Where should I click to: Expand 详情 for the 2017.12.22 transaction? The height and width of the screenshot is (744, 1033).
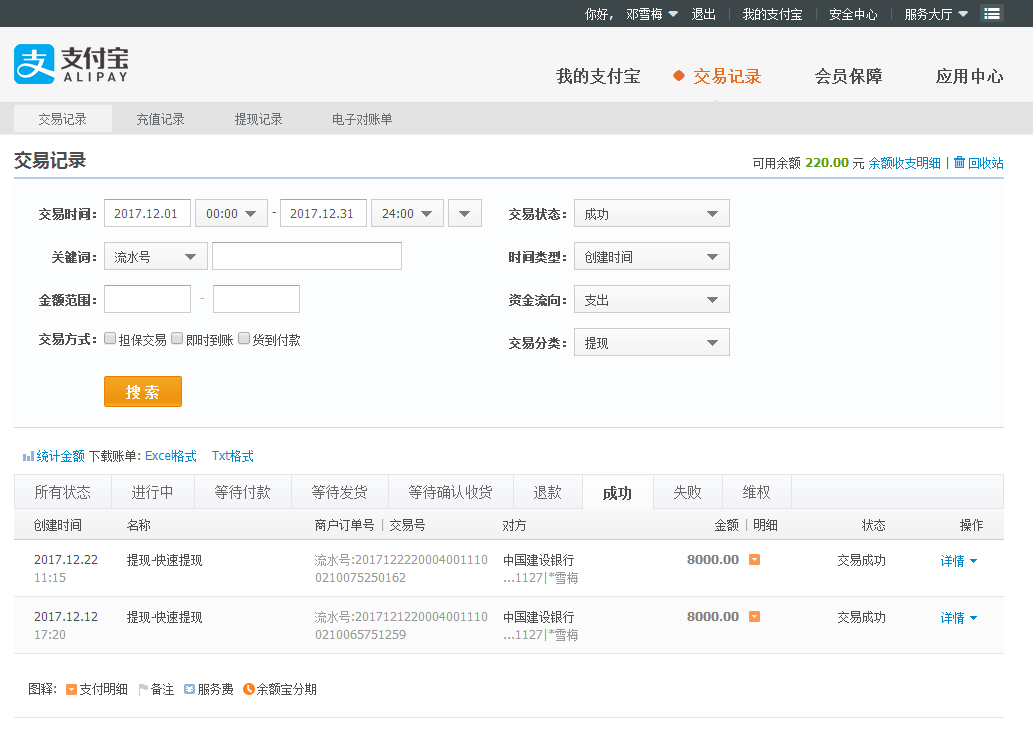pyautogui.click(x=959, y=561)
